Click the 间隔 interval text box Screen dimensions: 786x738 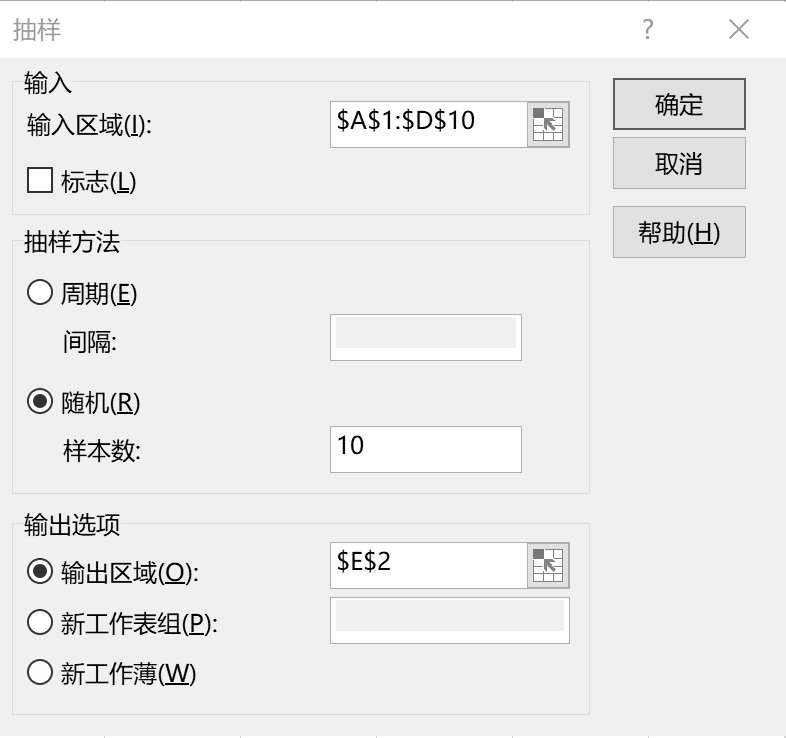coord(426,337)
